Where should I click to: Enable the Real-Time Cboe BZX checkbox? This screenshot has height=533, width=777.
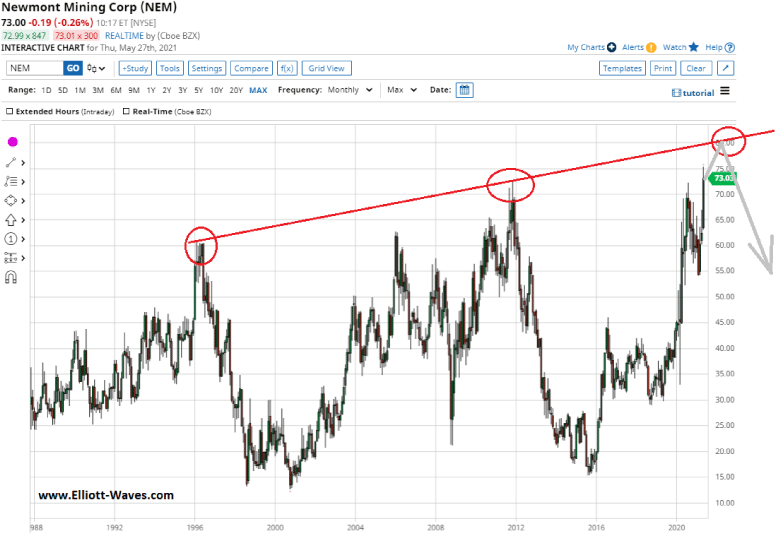[126, 111]
